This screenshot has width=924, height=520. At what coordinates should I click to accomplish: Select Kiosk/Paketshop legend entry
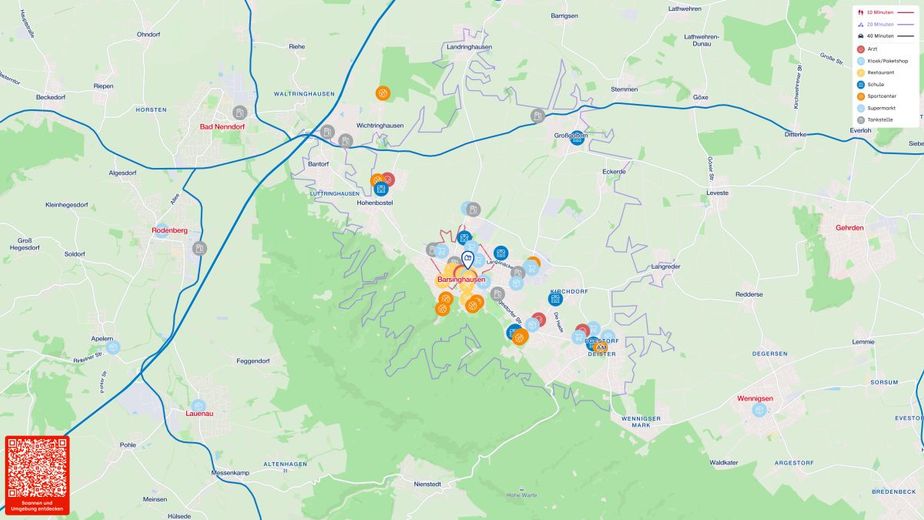click(x=882, y=61)
